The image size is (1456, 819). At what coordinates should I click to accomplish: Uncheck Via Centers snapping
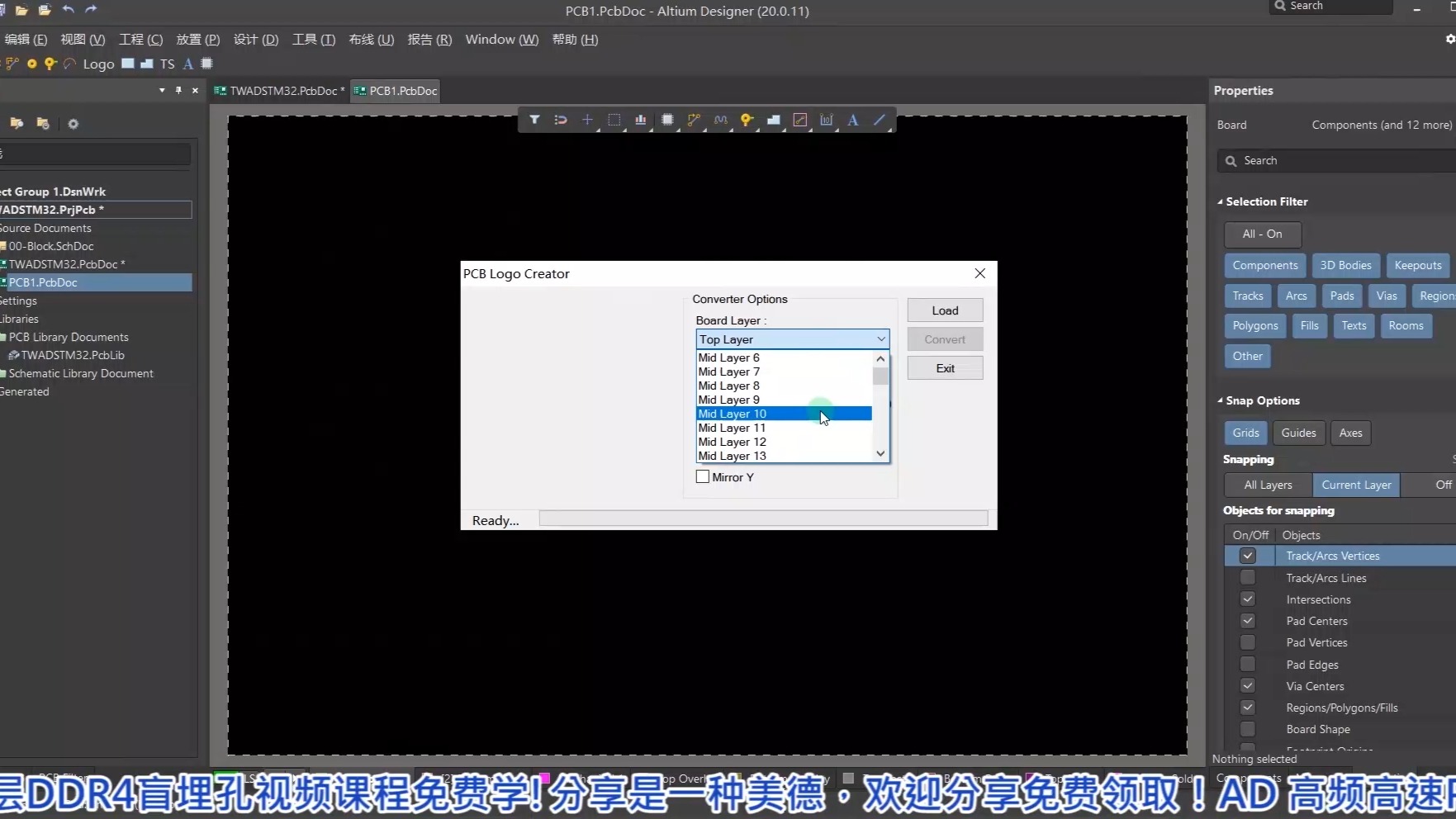1248,686
